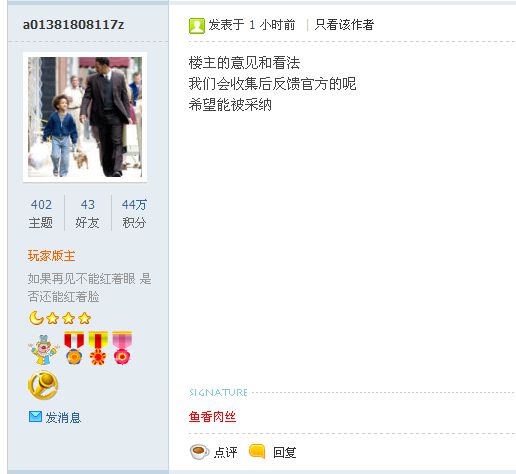Click the blue envelope message icon
Image resolution: width=516 pixels, height=474 pixels.
coord(35,417)
